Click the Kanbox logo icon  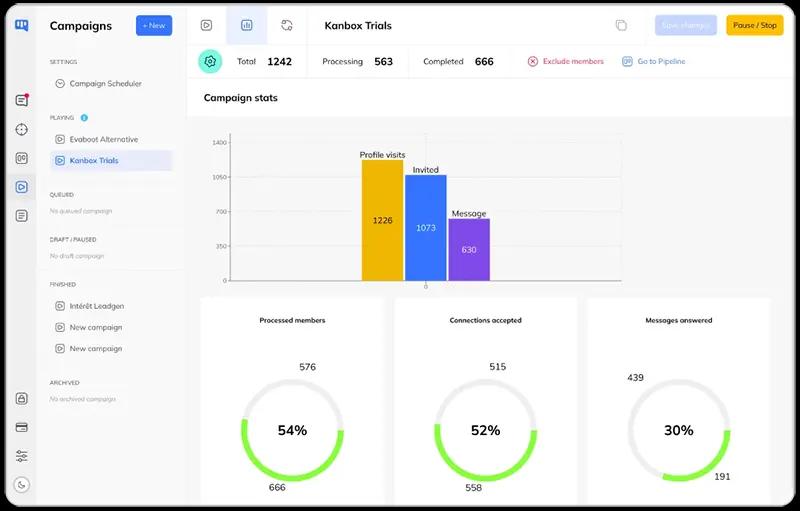[21, 25]
